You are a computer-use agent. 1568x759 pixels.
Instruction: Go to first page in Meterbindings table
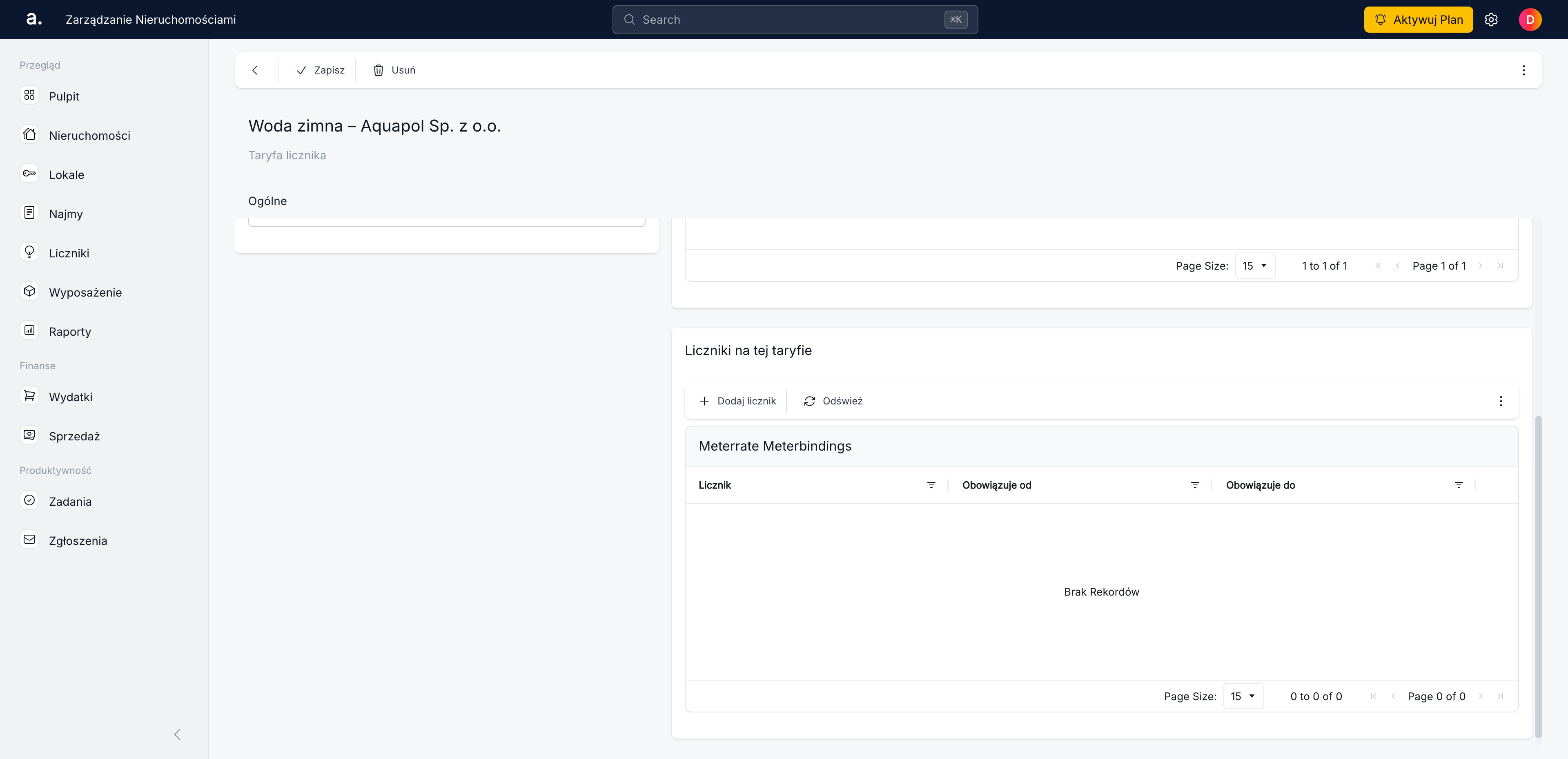pos(1373,696)
